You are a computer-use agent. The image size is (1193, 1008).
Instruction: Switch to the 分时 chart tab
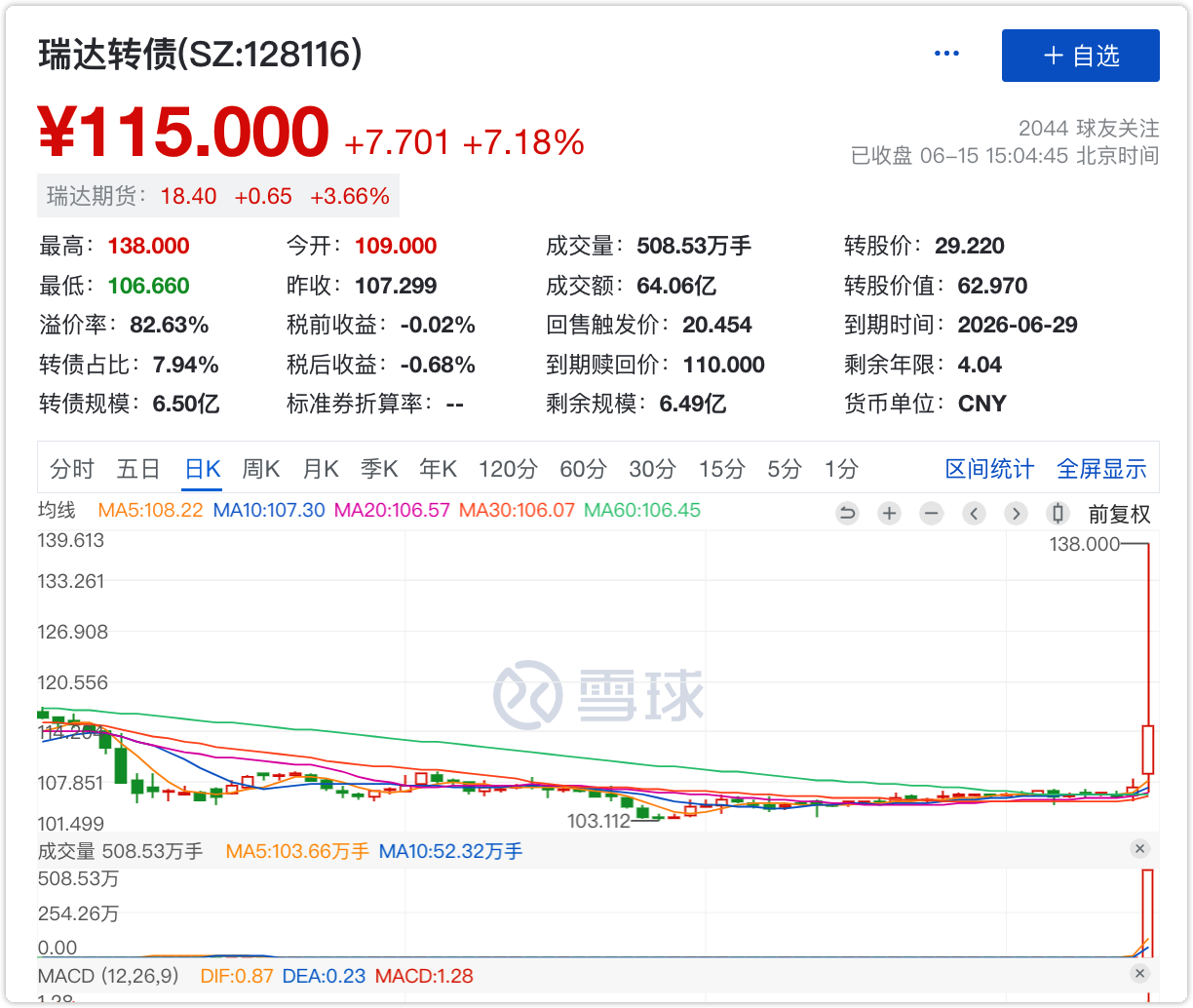coord(72,469)
